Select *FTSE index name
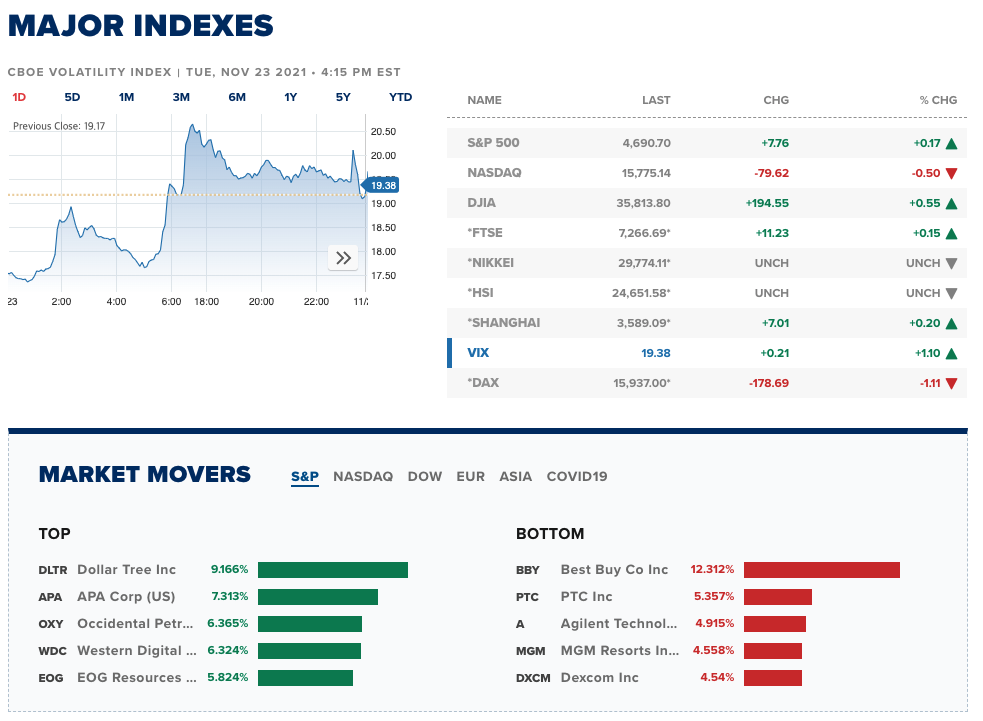The image size is (983, 721). (x=485, y=233)
